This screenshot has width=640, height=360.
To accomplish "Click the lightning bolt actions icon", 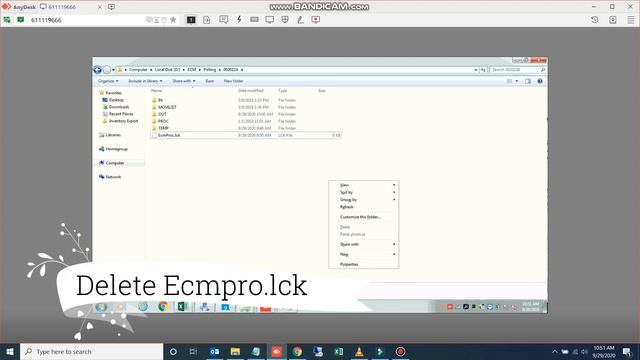I will [239, 20].
